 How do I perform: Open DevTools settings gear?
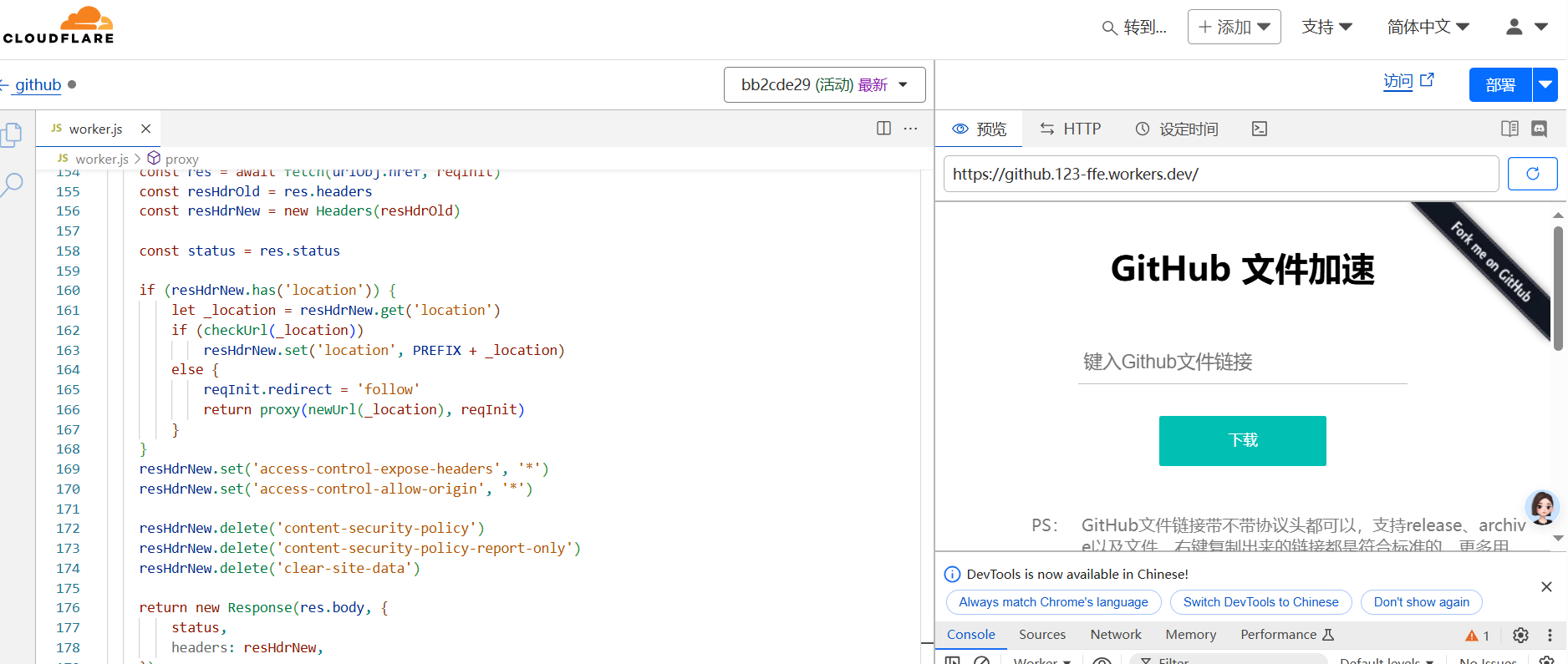click(x=1520, y=635)
